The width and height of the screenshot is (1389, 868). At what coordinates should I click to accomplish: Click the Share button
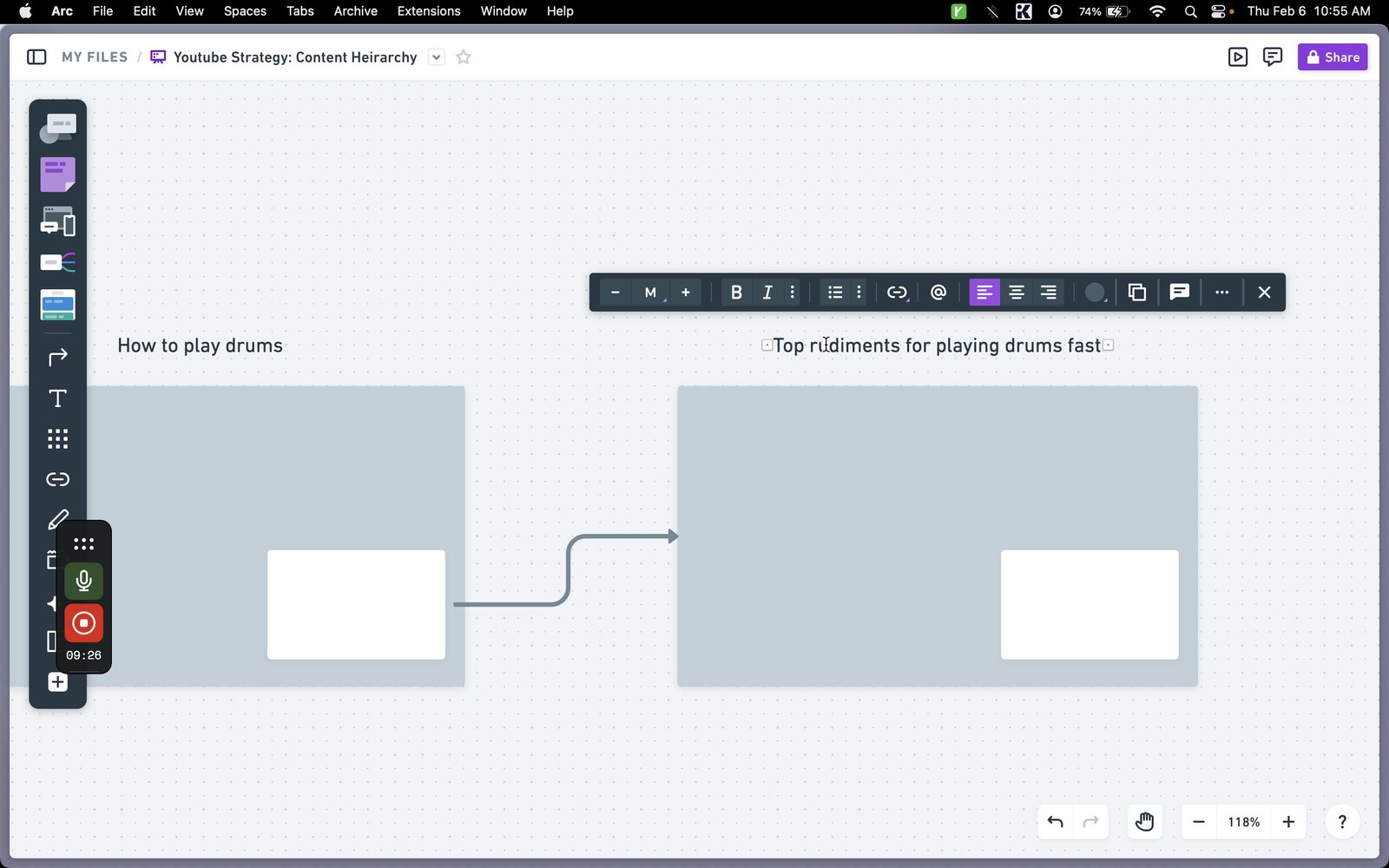pos(1333,57)
